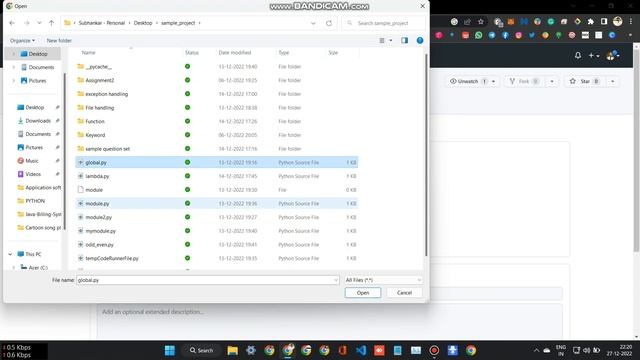The width and height of the screenshot is (640, 360).
Task: Click Fork button on GitHub page
Action: pos(524,81)
